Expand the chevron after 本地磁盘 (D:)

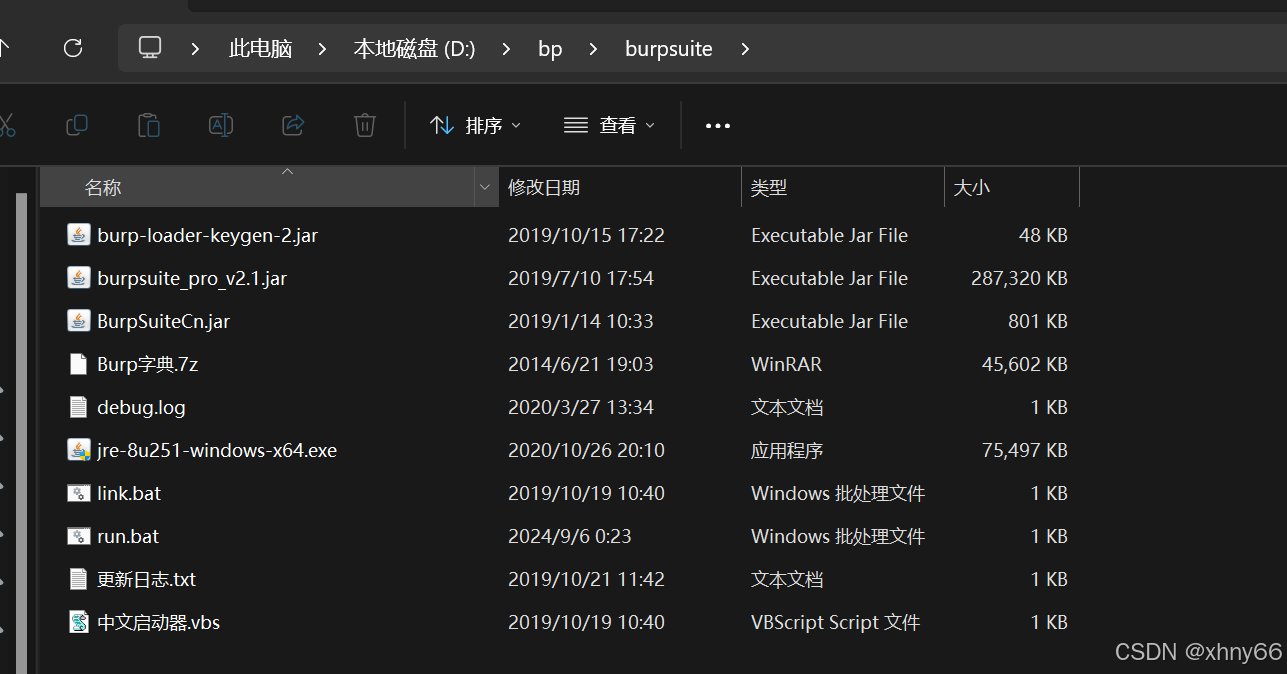(506, 48)
